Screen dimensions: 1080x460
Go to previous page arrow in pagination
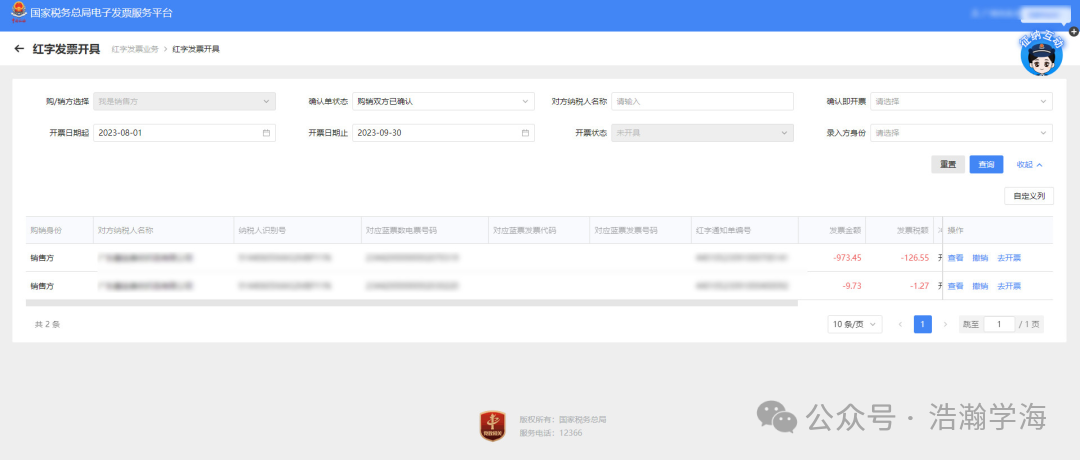coord(900,324)
